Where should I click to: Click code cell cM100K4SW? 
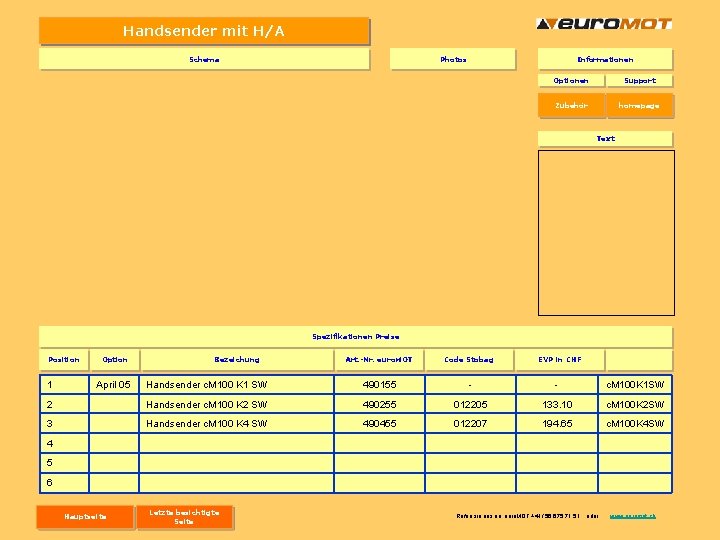(x=635, y=423)
